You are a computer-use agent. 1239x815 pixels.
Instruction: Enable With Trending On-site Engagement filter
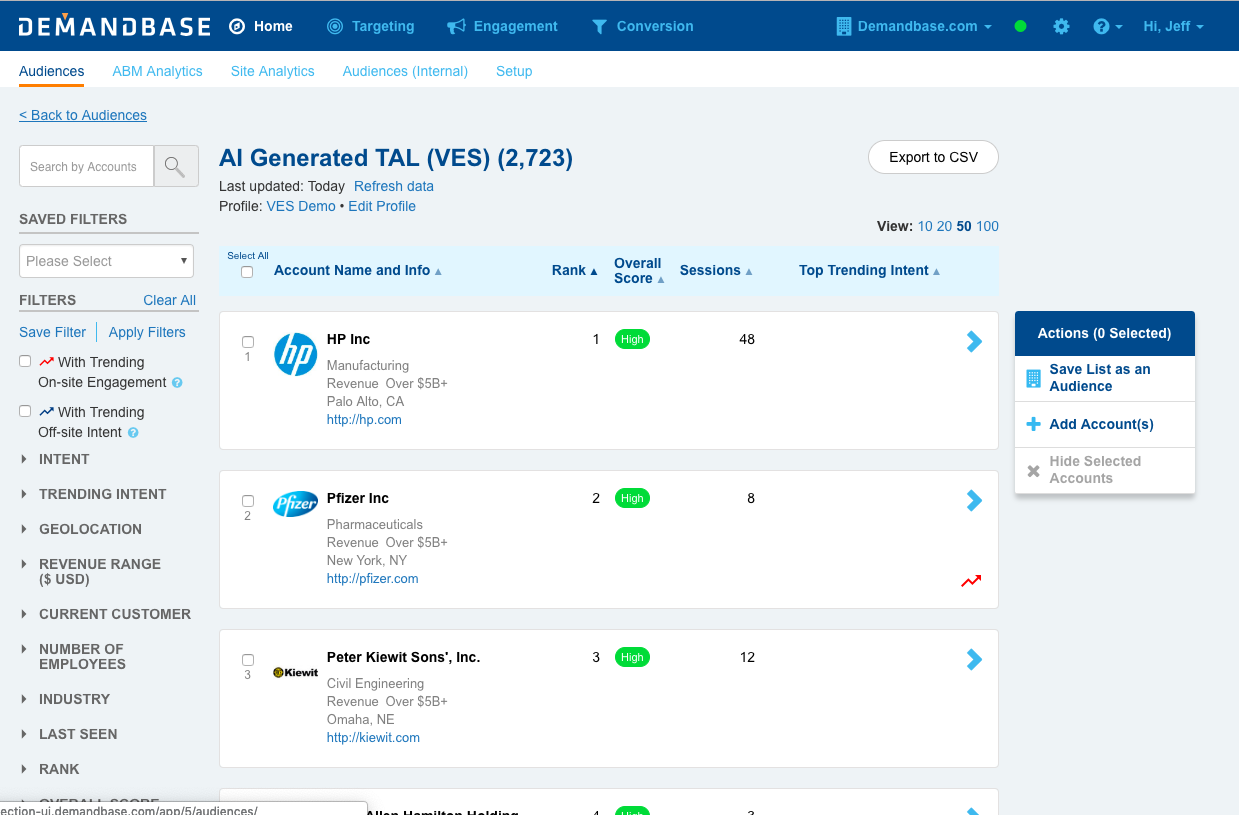(x=26, y=362)
